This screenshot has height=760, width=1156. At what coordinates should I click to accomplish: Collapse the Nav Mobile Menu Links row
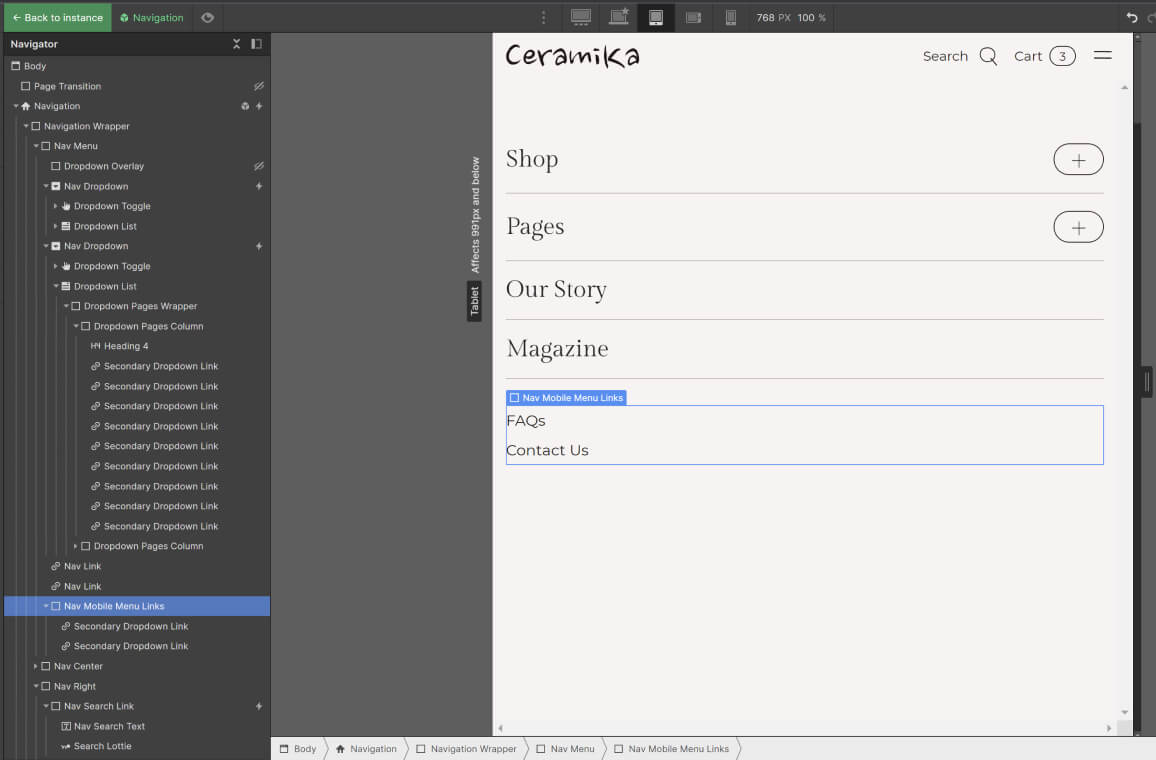click(46, 606)
